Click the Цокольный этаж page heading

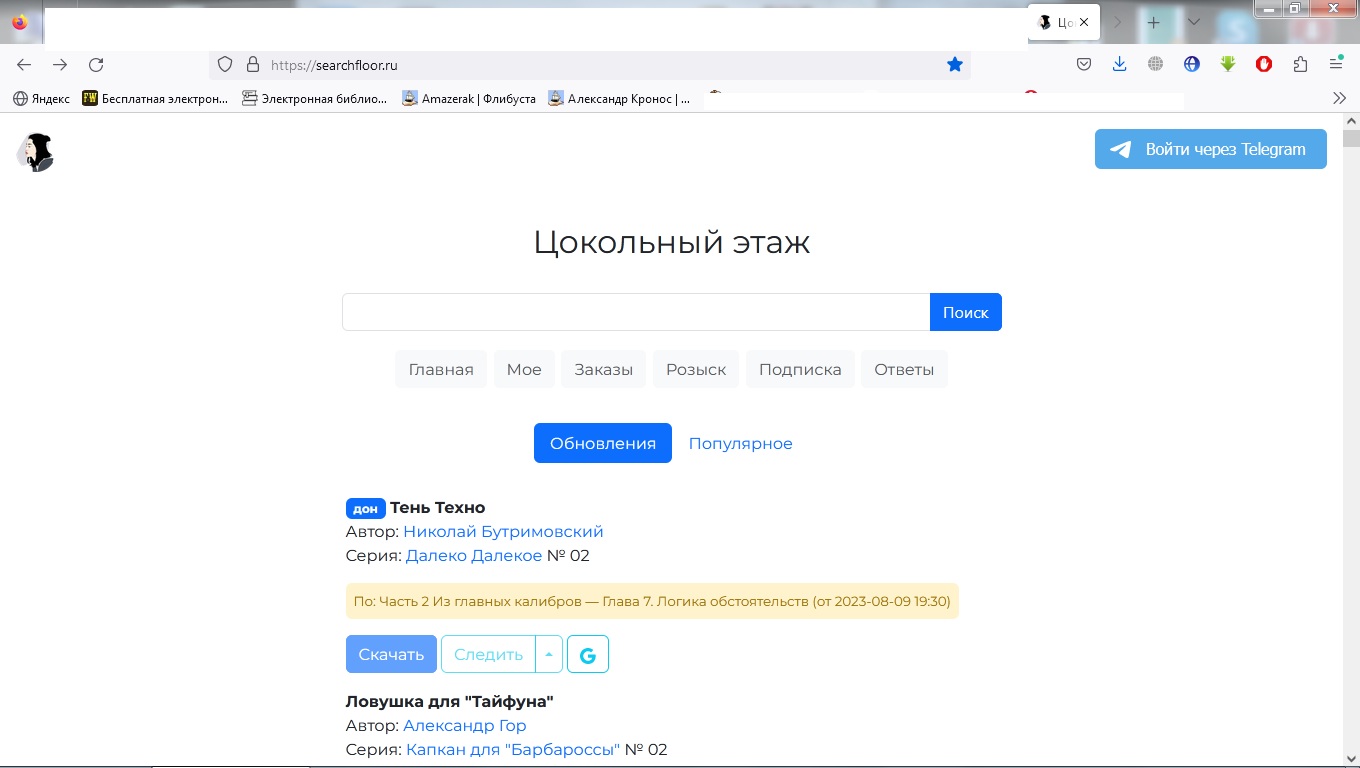click(672, 242)
